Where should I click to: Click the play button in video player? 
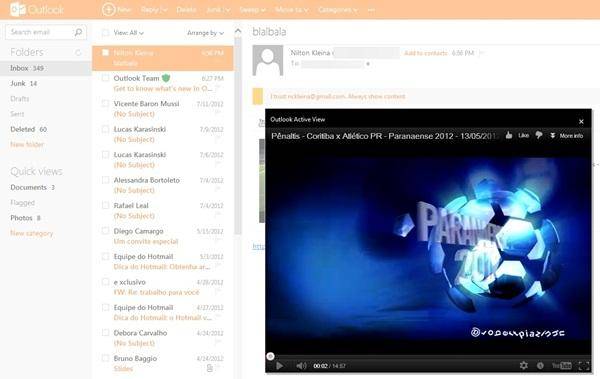click(x=279, y=366)
